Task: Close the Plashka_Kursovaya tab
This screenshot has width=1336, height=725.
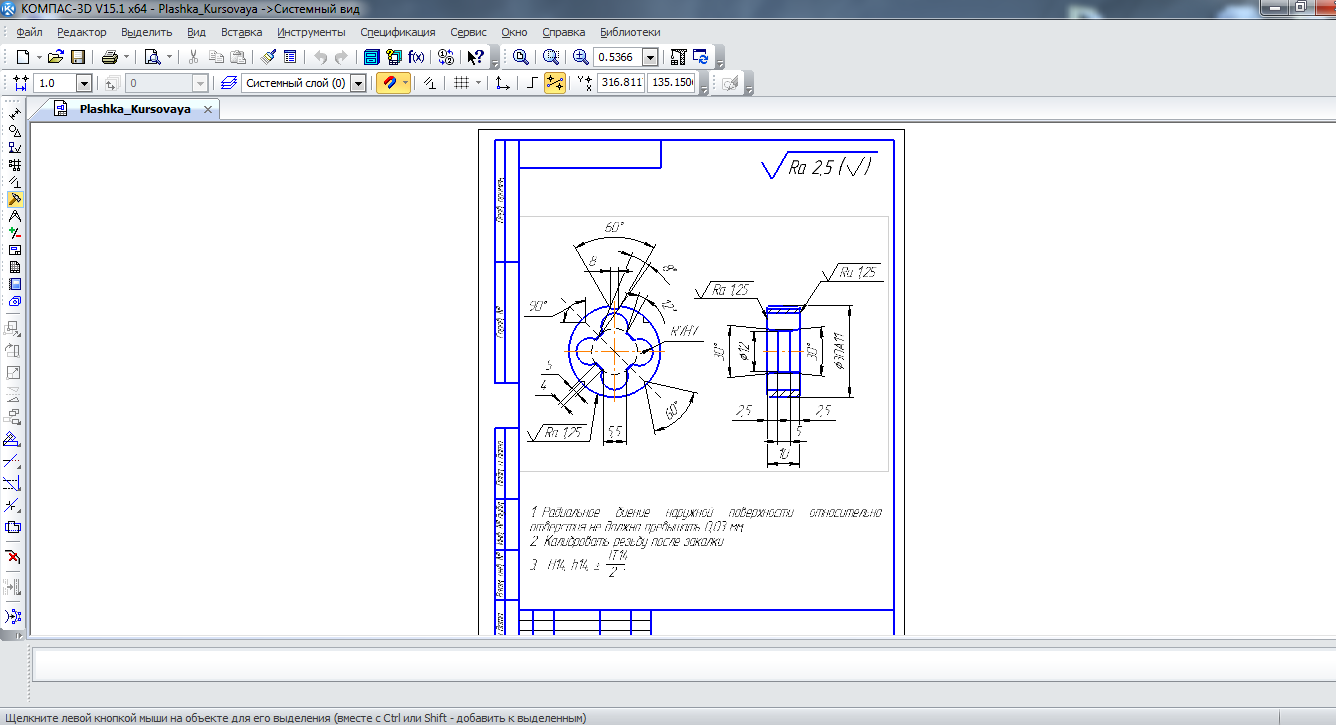Action: coord(208,109)
